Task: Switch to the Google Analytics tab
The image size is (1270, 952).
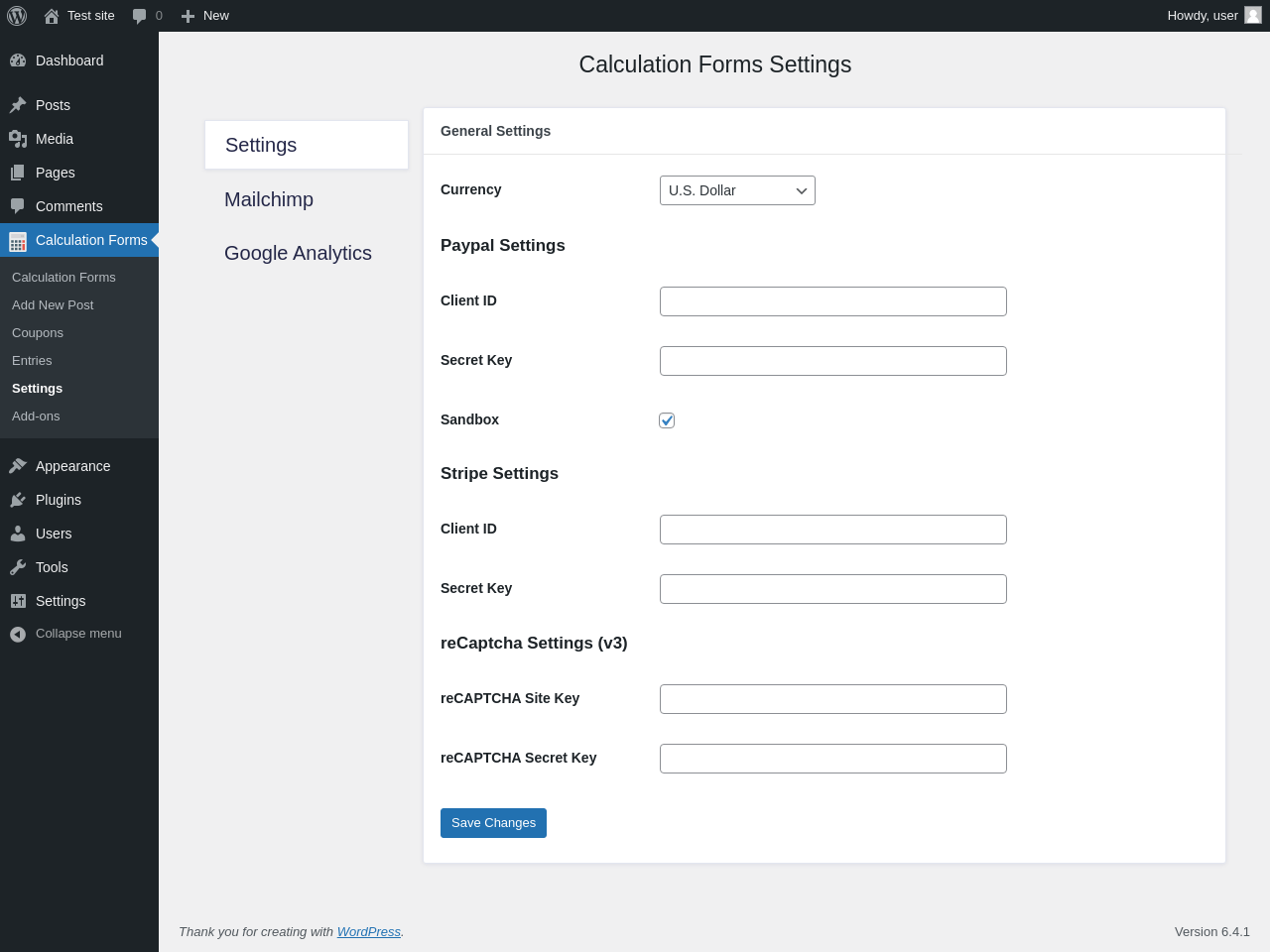Action: click(x=298, y=253)
